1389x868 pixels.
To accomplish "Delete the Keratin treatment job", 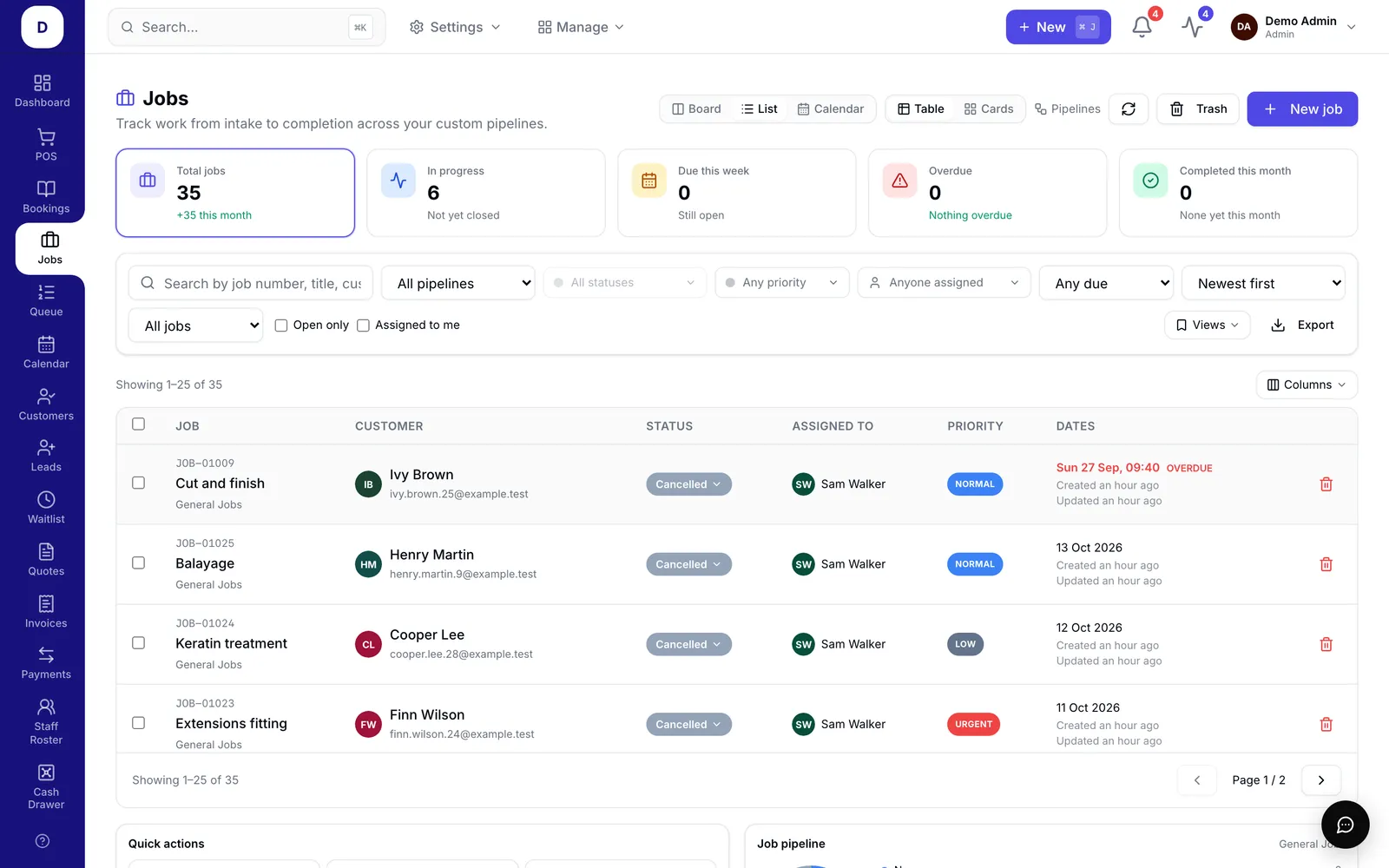I will (1326, 644).
